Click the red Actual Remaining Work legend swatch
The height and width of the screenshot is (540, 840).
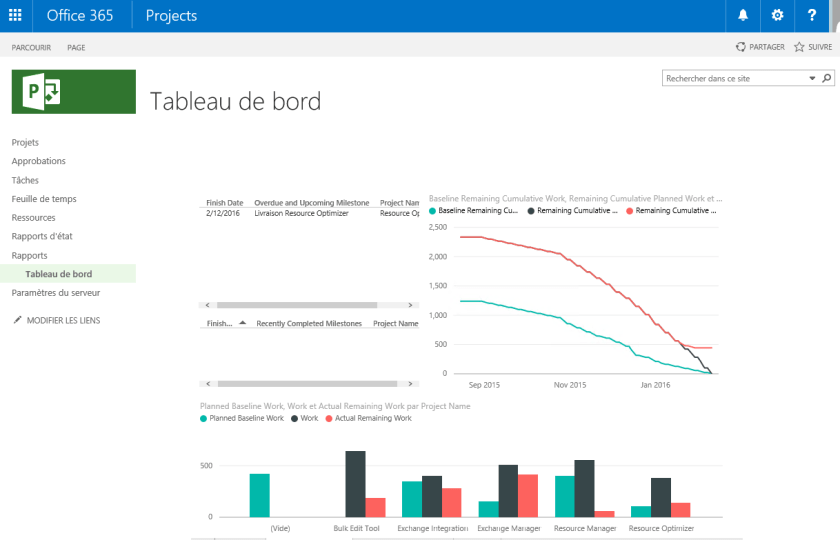tap(329, 418)
